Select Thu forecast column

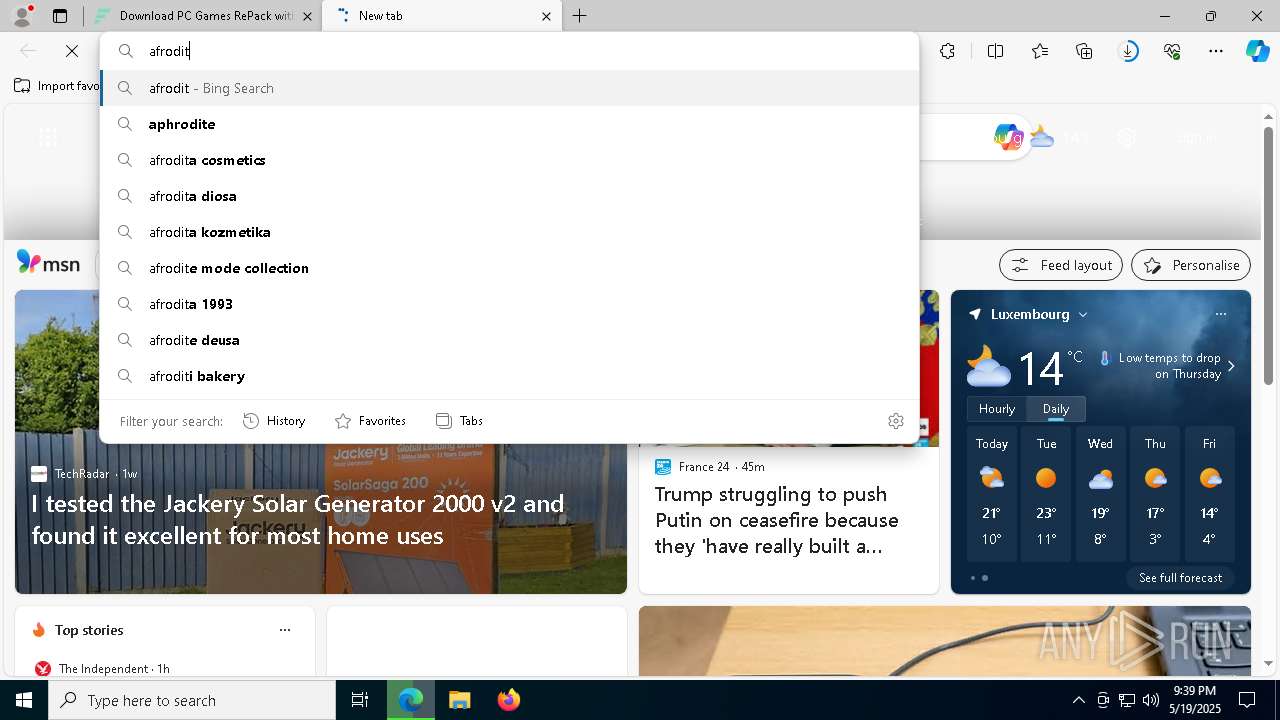click(1155, 494)
